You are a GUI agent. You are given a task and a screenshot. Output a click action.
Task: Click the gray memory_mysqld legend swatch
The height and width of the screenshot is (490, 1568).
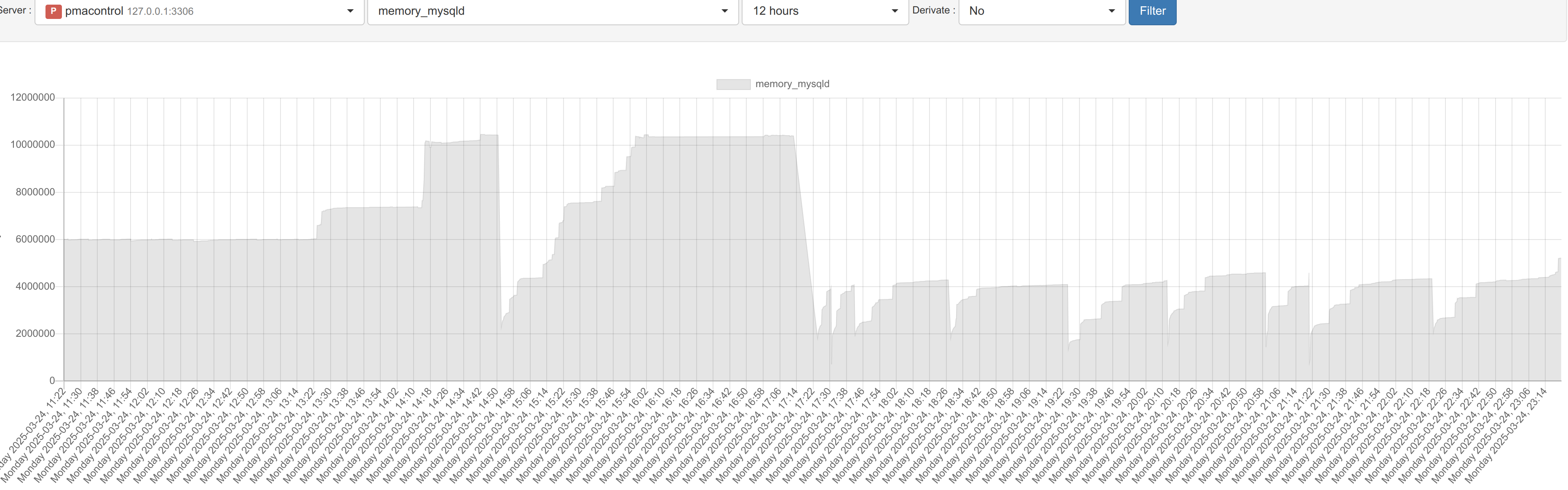733,84
